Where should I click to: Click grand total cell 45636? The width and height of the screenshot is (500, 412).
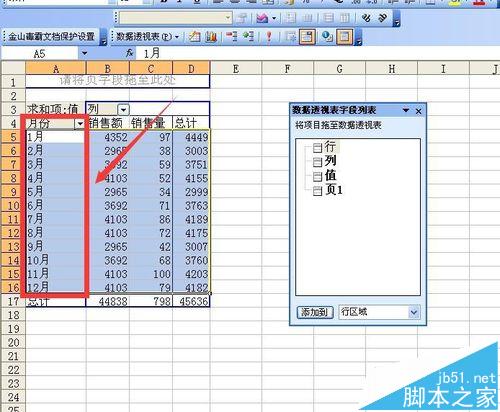click(191, 302)
